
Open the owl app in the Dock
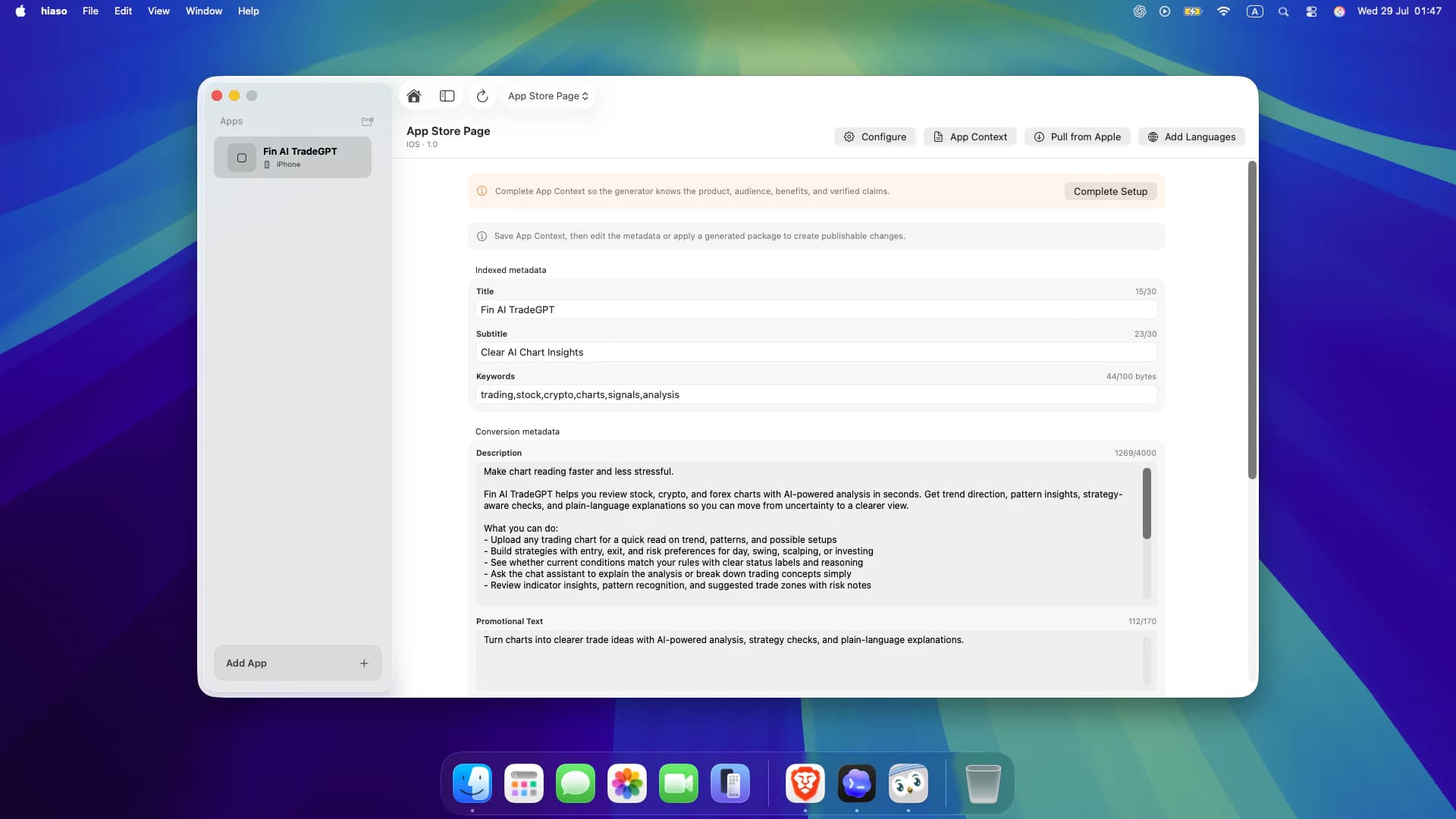click(x=908, y=783)
